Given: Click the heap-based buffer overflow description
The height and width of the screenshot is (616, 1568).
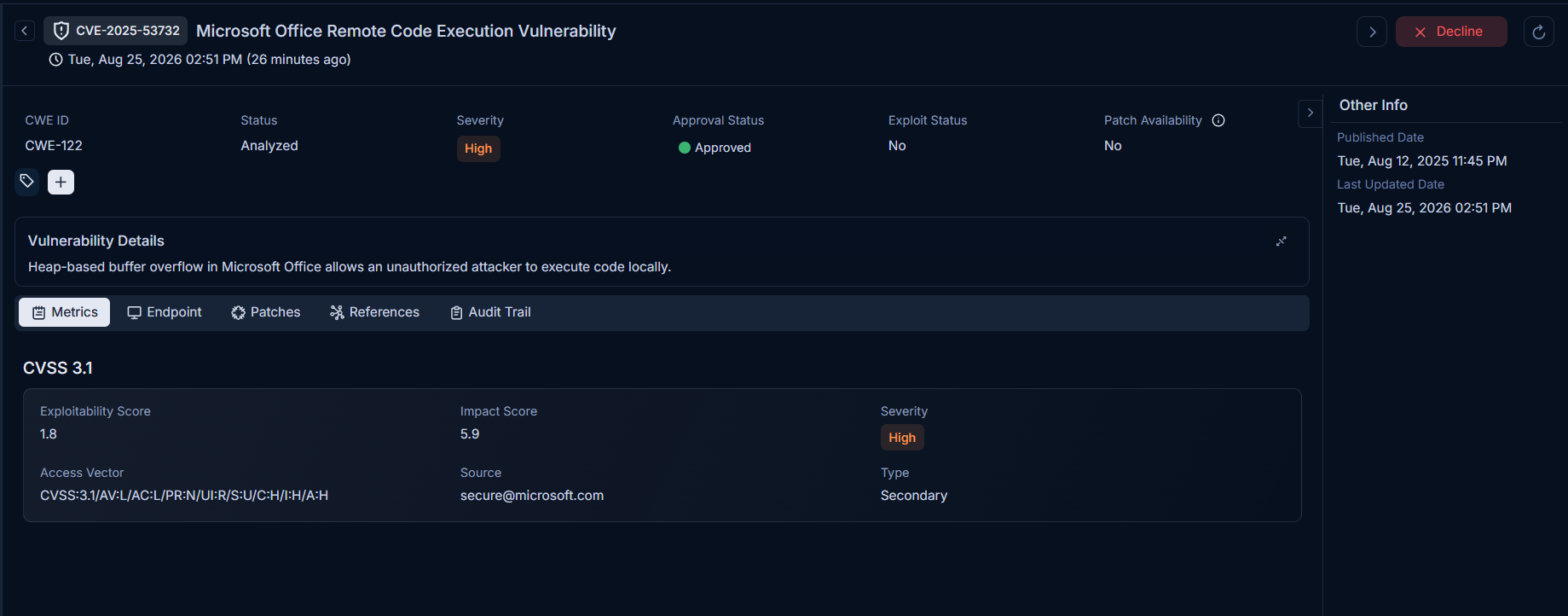Looking at the screenshot, I should coord(350,267).
